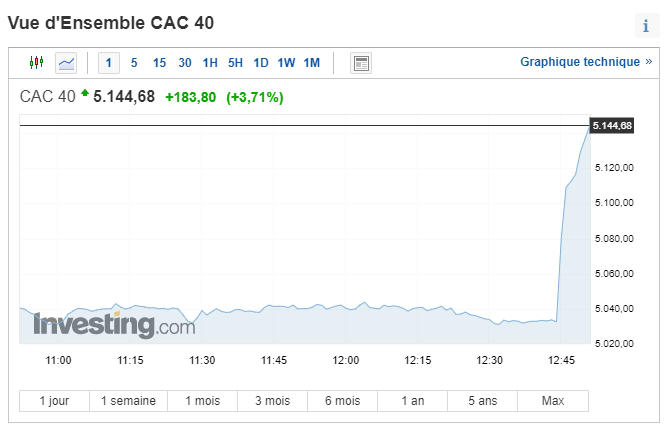Viewport: 669px width, 439px height.
Task: Switch interval to 1W
Action: [x=286, y=63]
